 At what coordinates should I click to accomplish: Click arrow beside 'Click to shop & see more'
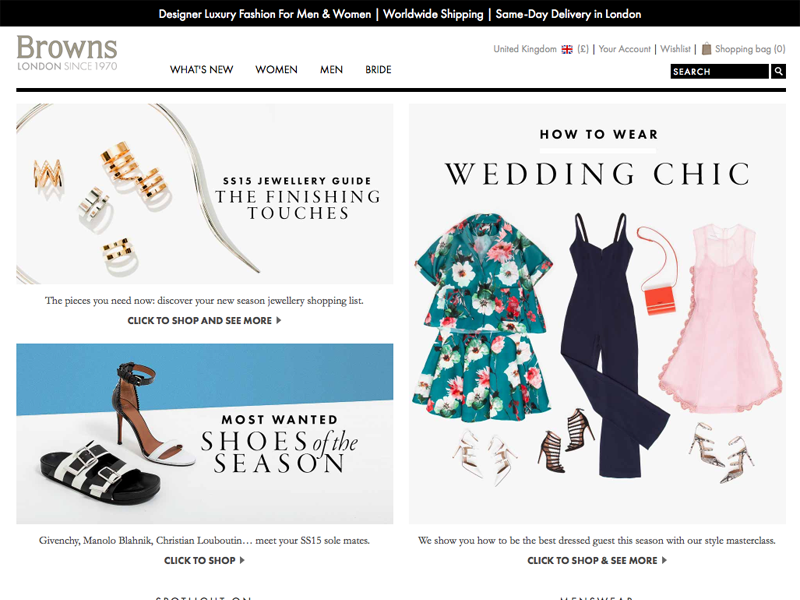(664, 560)
